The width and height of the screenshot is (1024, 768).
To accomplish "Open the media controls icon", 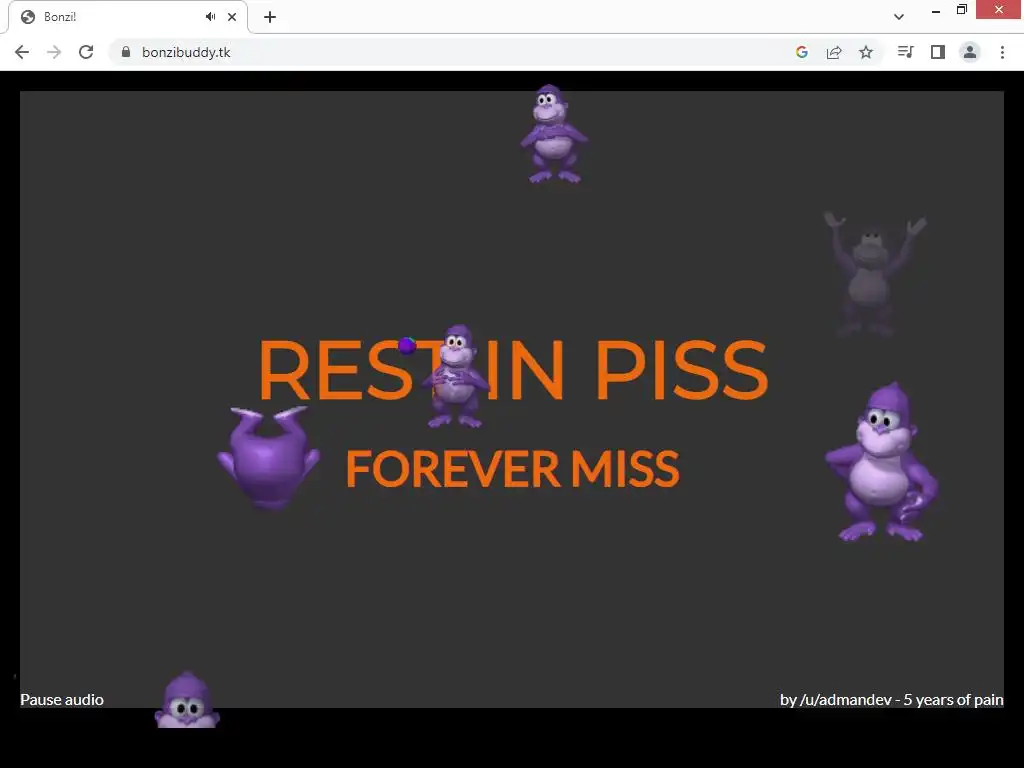I will pos(905,52).
